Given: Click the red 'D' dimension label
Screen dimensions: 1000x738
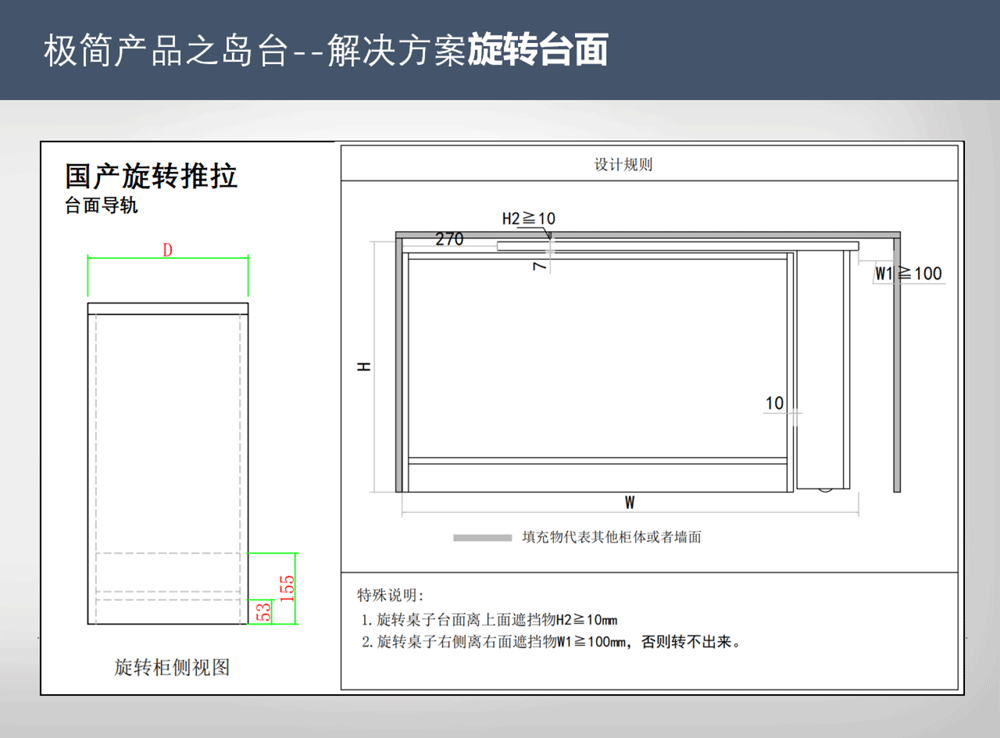Looking at the screenshot, I should [x=168, y=250].
